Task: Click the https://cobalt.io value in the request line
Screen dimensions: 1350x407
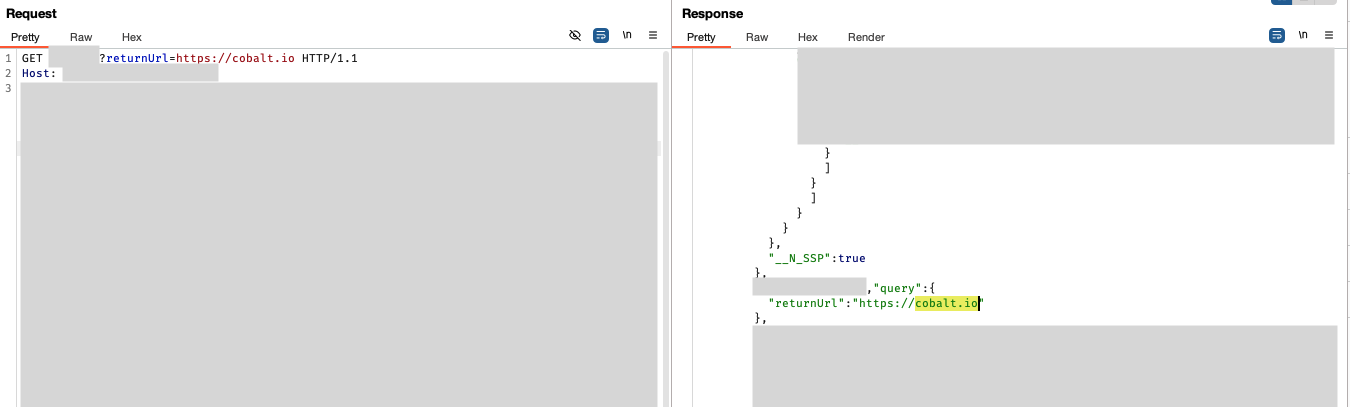Action: (x=235, y=59)
